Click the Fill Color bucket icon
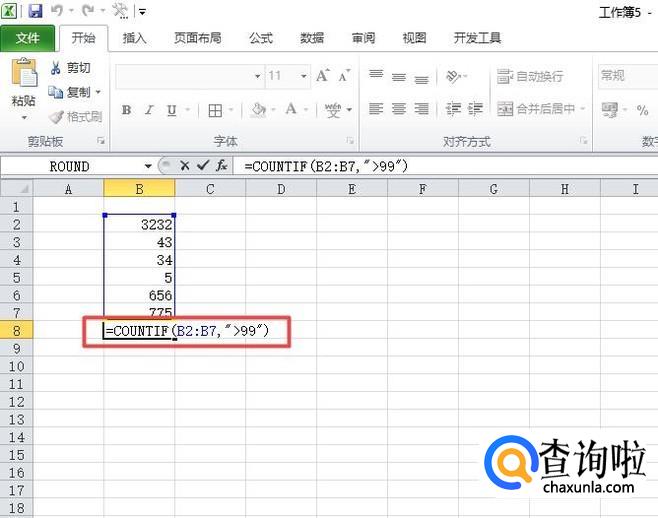This screenshot has width=658, height=518. point(258,110)
